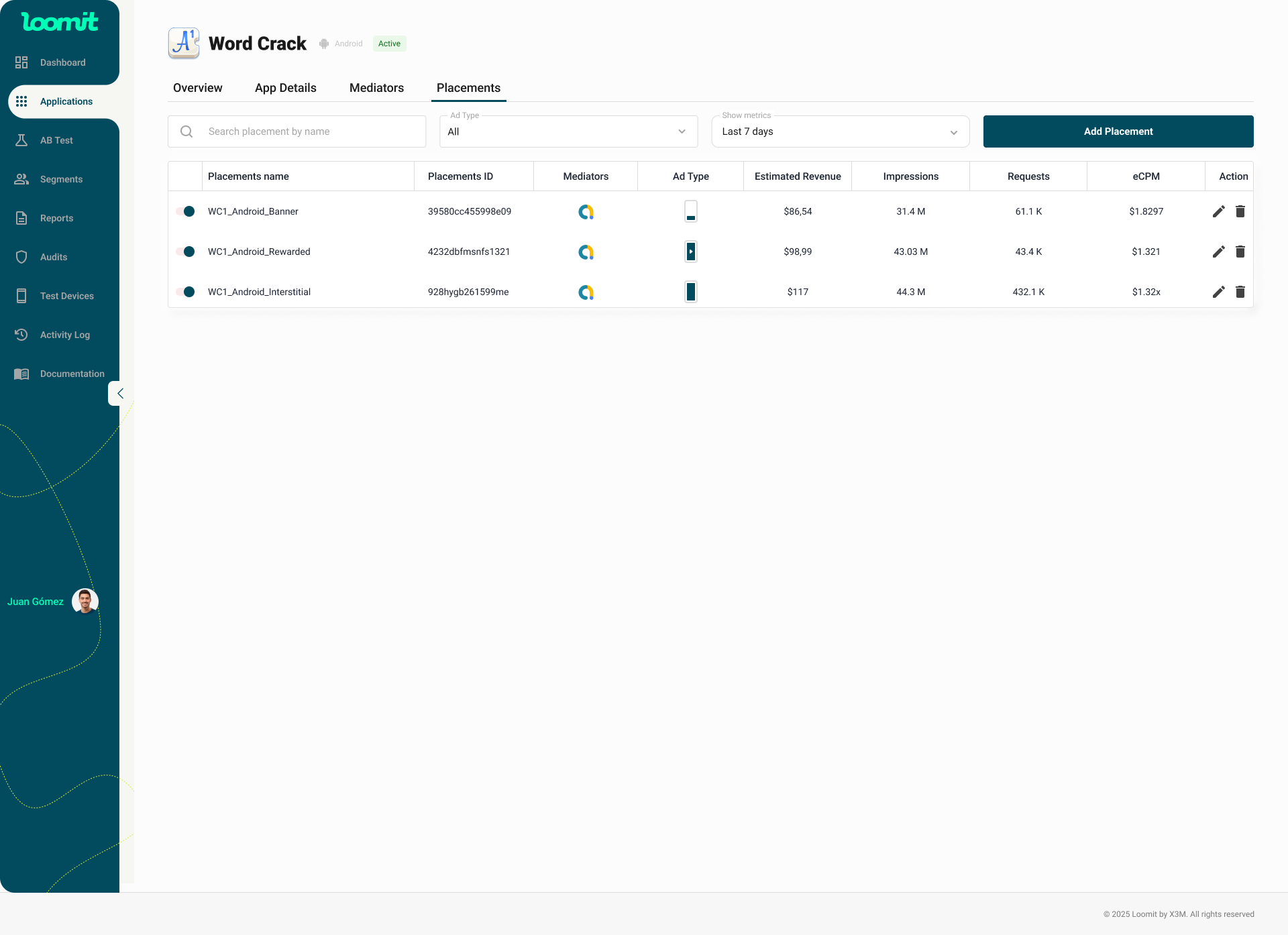Click the AB Test flask icon
The height and width of the screenshot is (935, 1288).
(x=21, y=140)
